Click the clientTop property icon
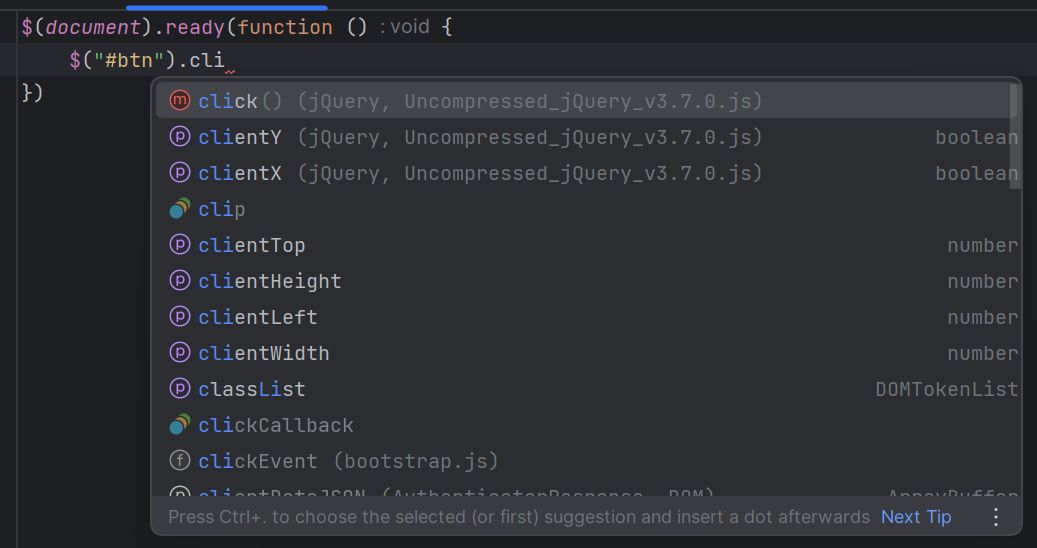 tap(179, 245)
